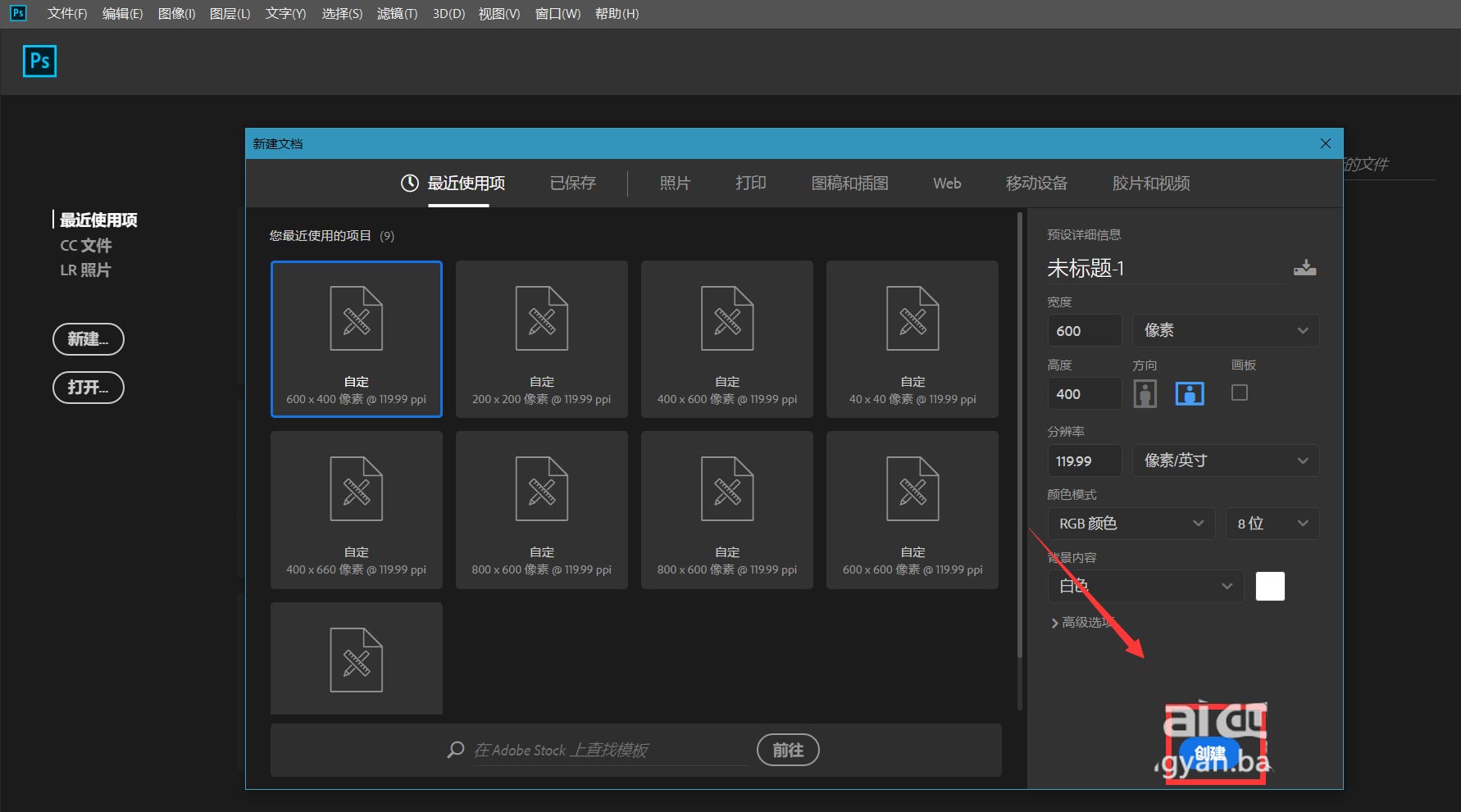Screen dimensions: 1461x812
Task: Switch to the 图稿和插图 tab
Action: coord(849,183)
